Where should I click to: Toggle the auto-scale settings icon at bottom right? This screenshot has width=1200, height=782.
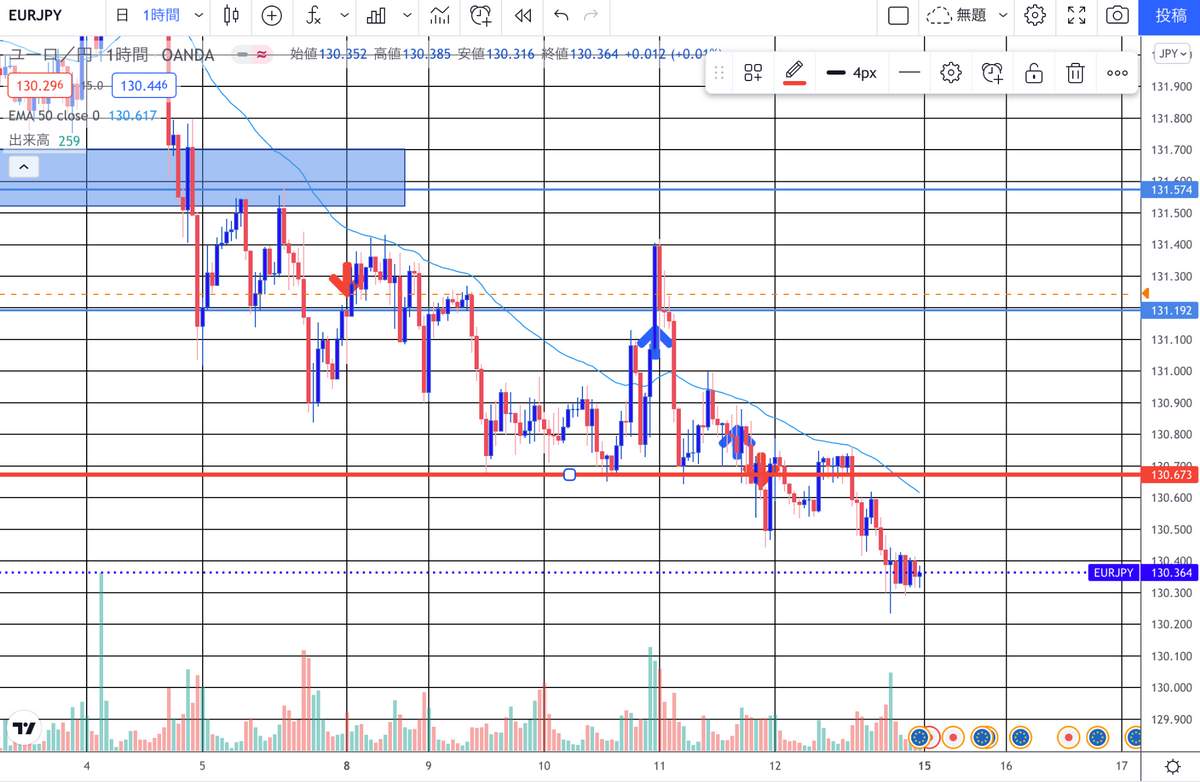1170,766
